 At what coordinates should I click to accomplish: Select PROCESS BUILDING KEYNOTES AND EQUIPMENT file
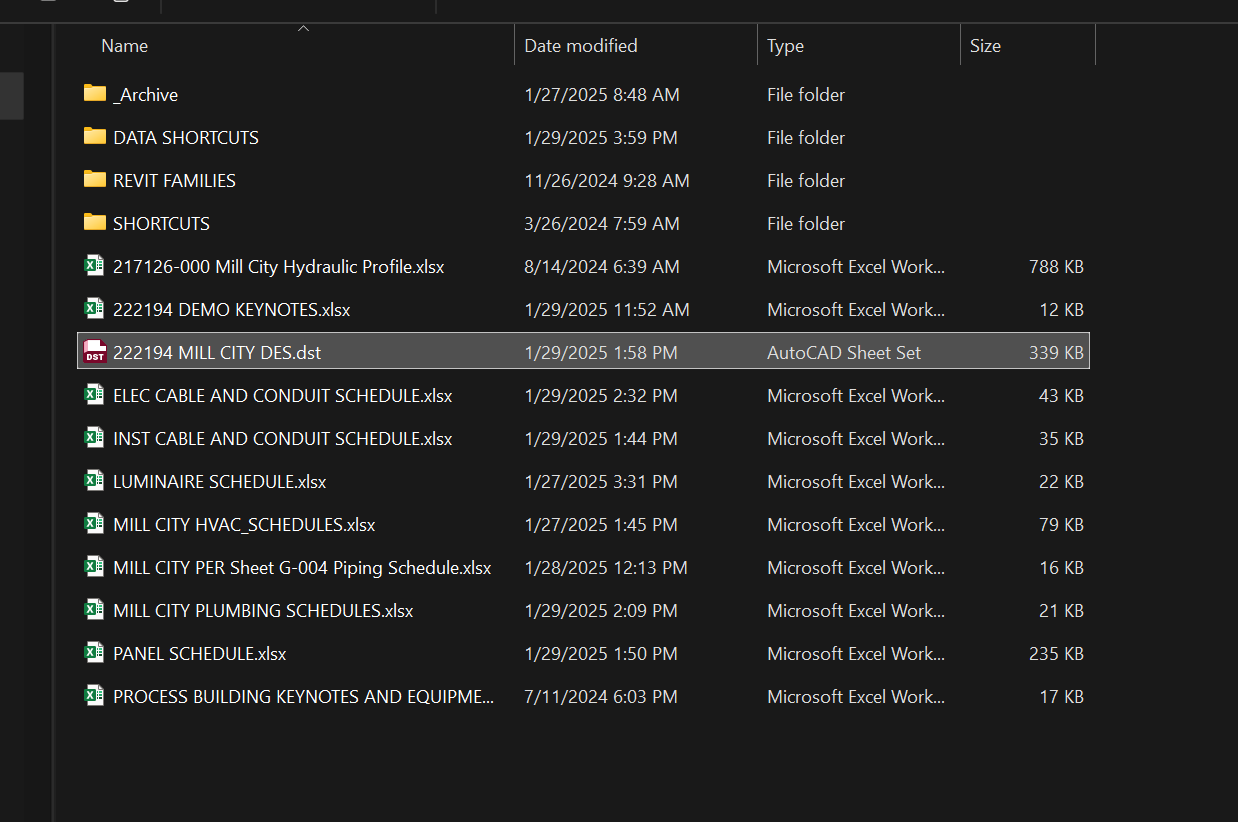pyautogui.click(x=303, y=697)
